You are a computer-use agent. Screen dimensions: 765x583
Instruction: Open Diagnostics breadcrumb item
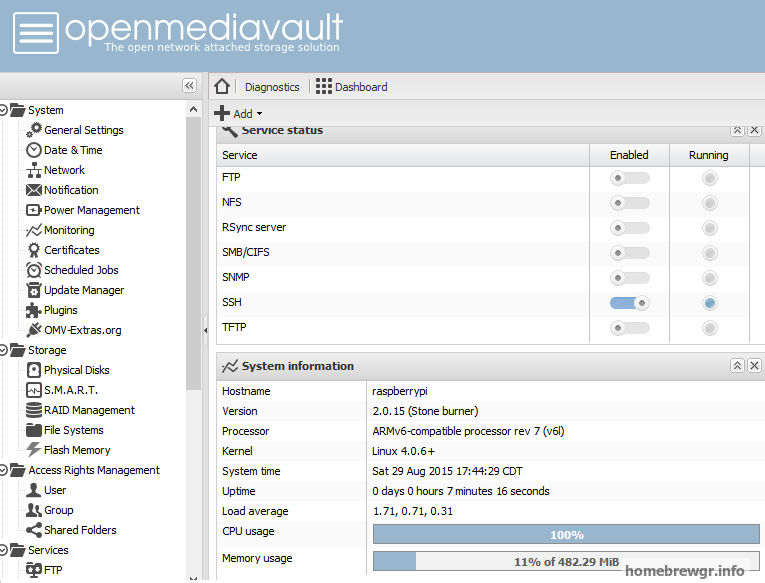272,87
